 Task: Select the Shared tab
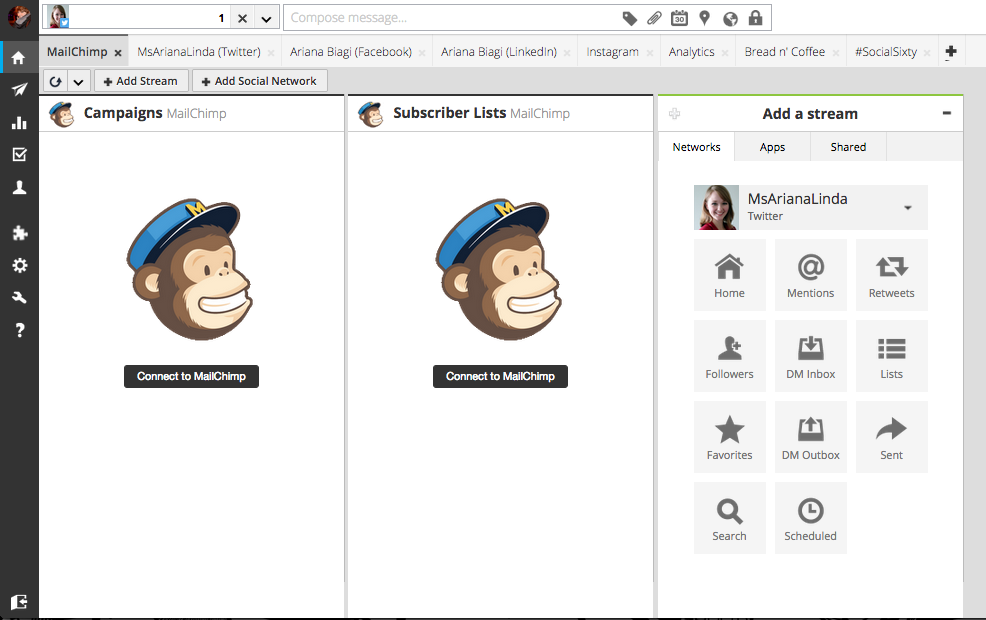[848, 147]
